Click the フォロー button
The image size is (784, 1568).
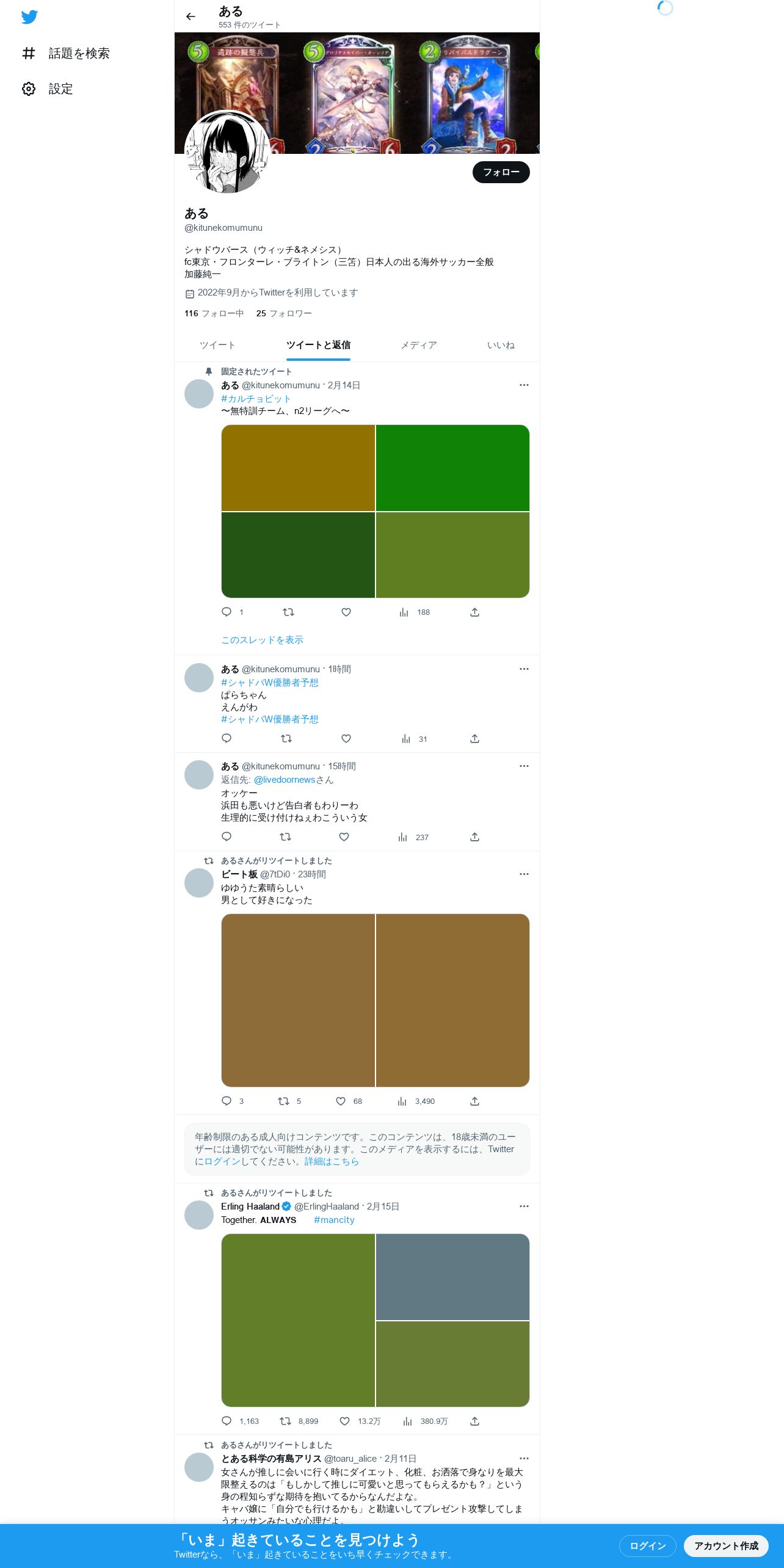coord(501,172)
